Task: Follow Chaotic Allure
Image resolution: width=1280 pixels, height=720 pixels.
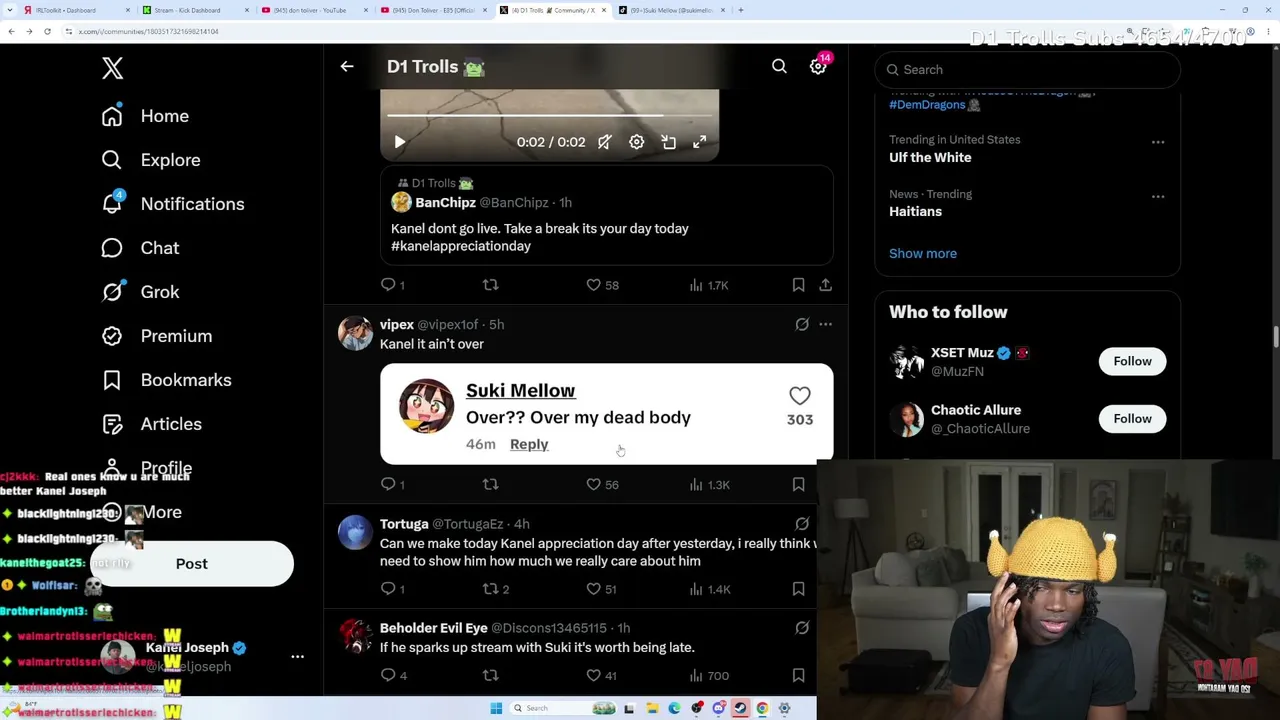Action: pyautogui.click(x=1132, y=419)
